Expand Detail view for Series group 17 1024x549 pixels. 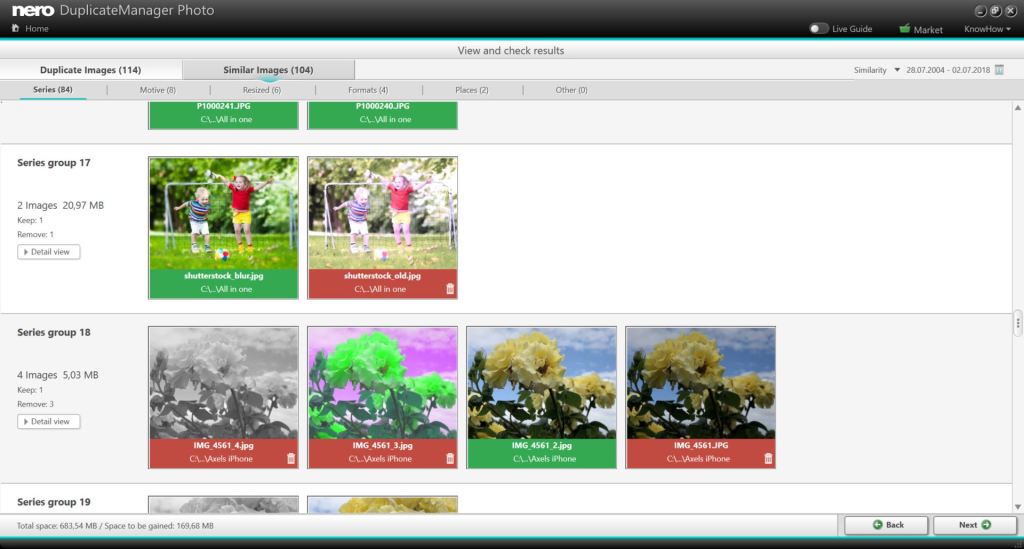coord(49,252)
